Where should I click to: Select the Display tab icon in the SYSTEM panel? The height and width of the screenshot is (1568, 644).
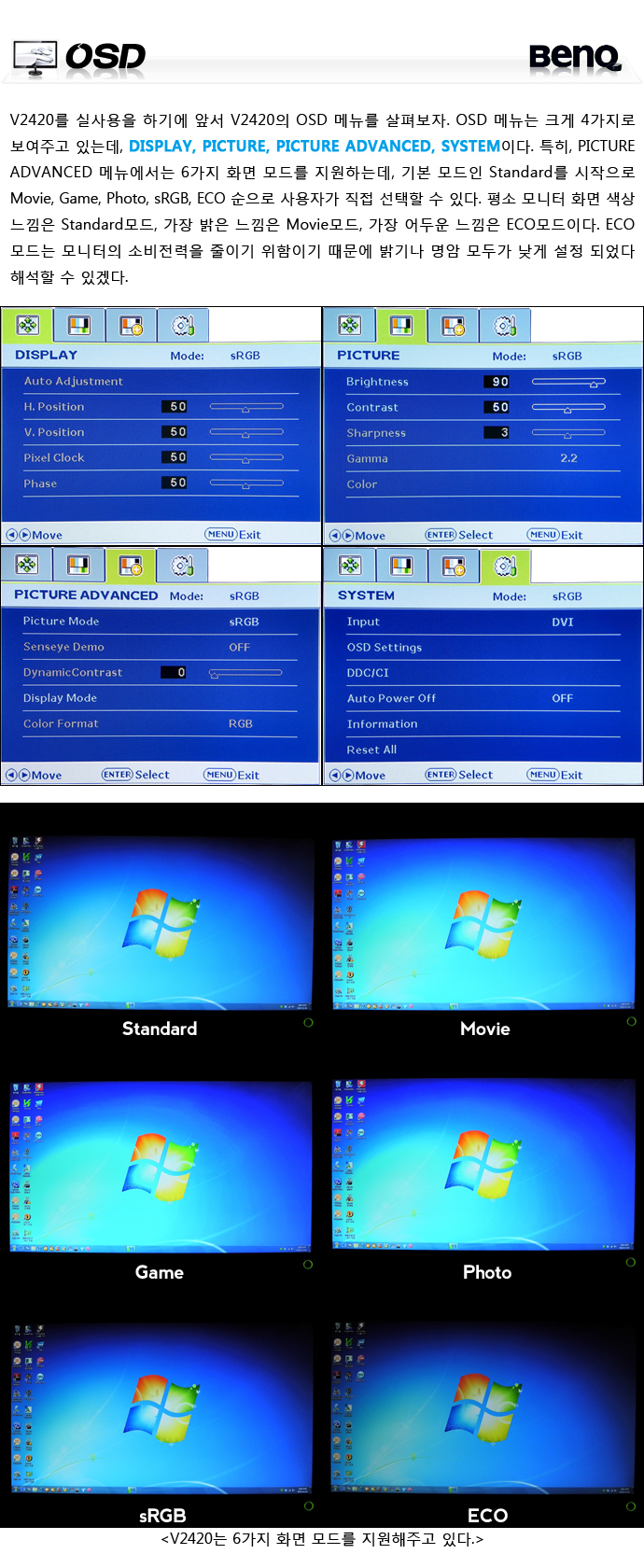pos(349,566)
